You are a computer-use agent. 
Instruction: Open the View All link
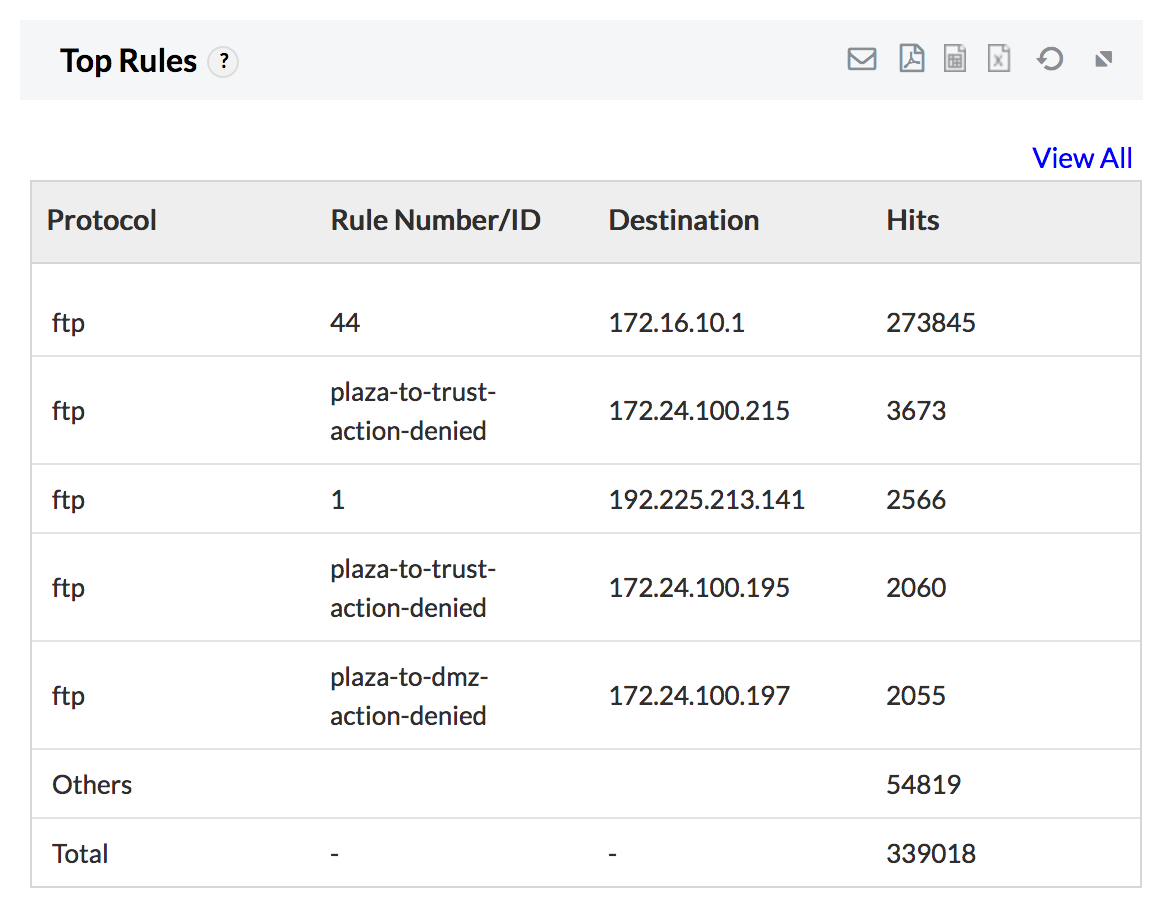tap(1082, 158)
